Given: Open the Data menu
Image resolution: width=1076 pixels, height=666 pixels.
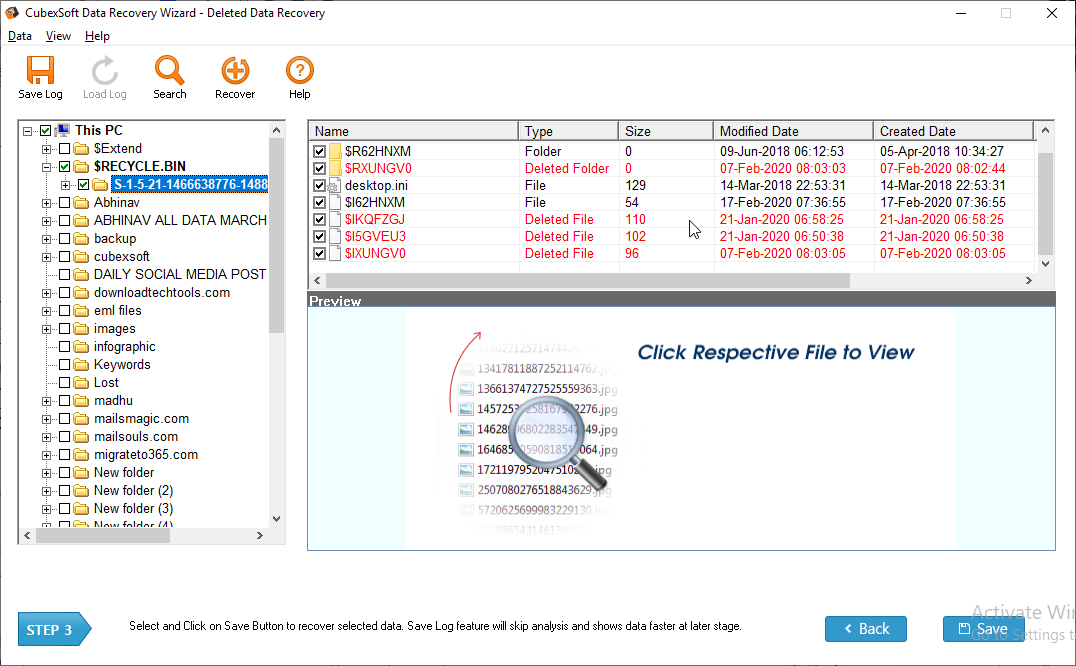Looking at the screenshot, I should pyautogui.click(x=20, y=36).
